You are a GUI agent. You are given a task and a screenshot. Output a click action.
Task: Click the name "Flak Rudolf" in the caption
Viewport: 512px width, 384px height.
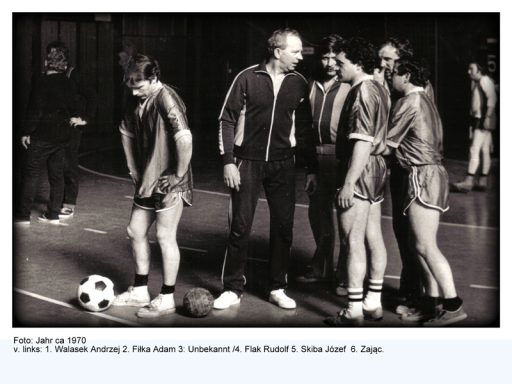pyautogui.click(x=267, y=349)
